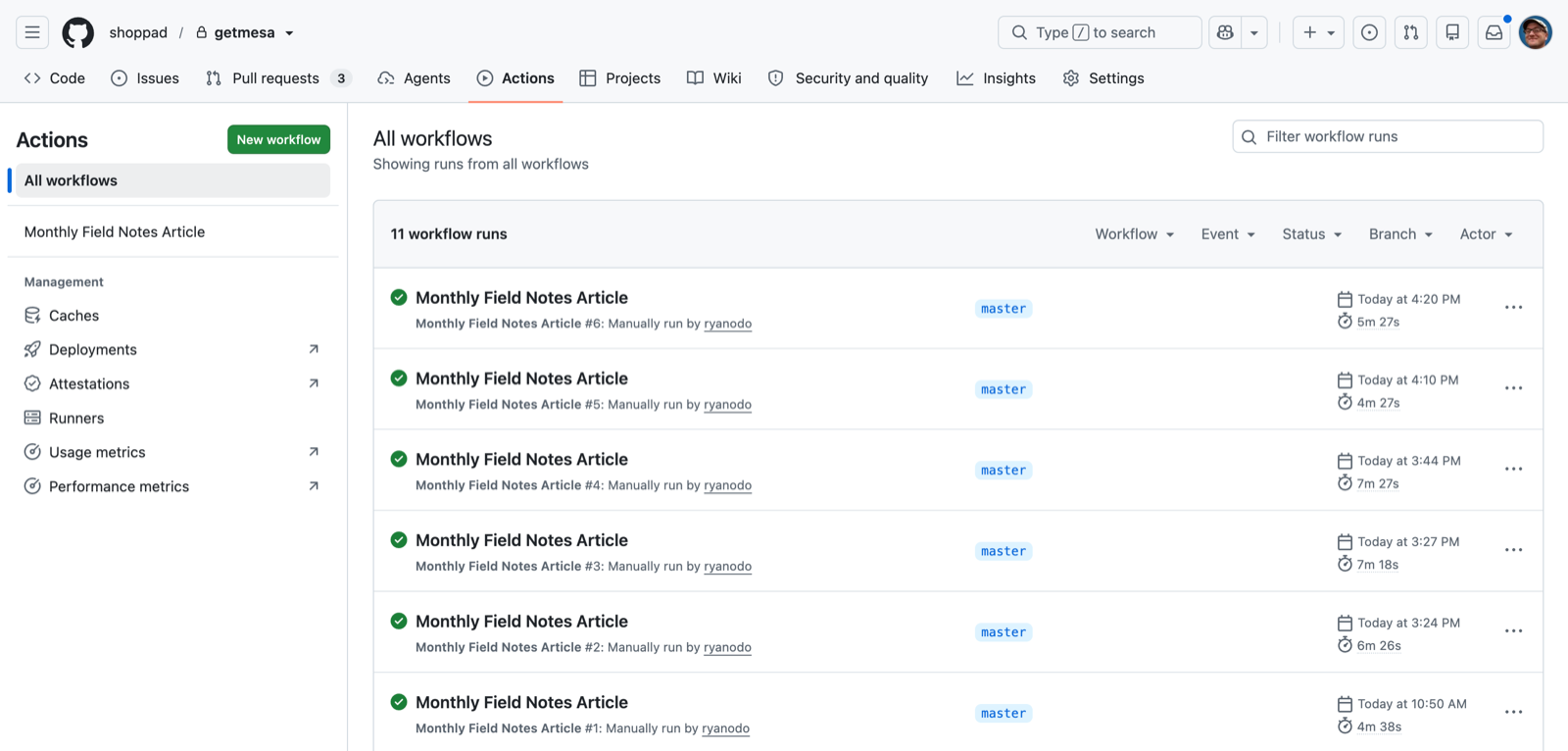Expand the Event filter dropdown
Screen dimensions: 1568x751
1228,234
